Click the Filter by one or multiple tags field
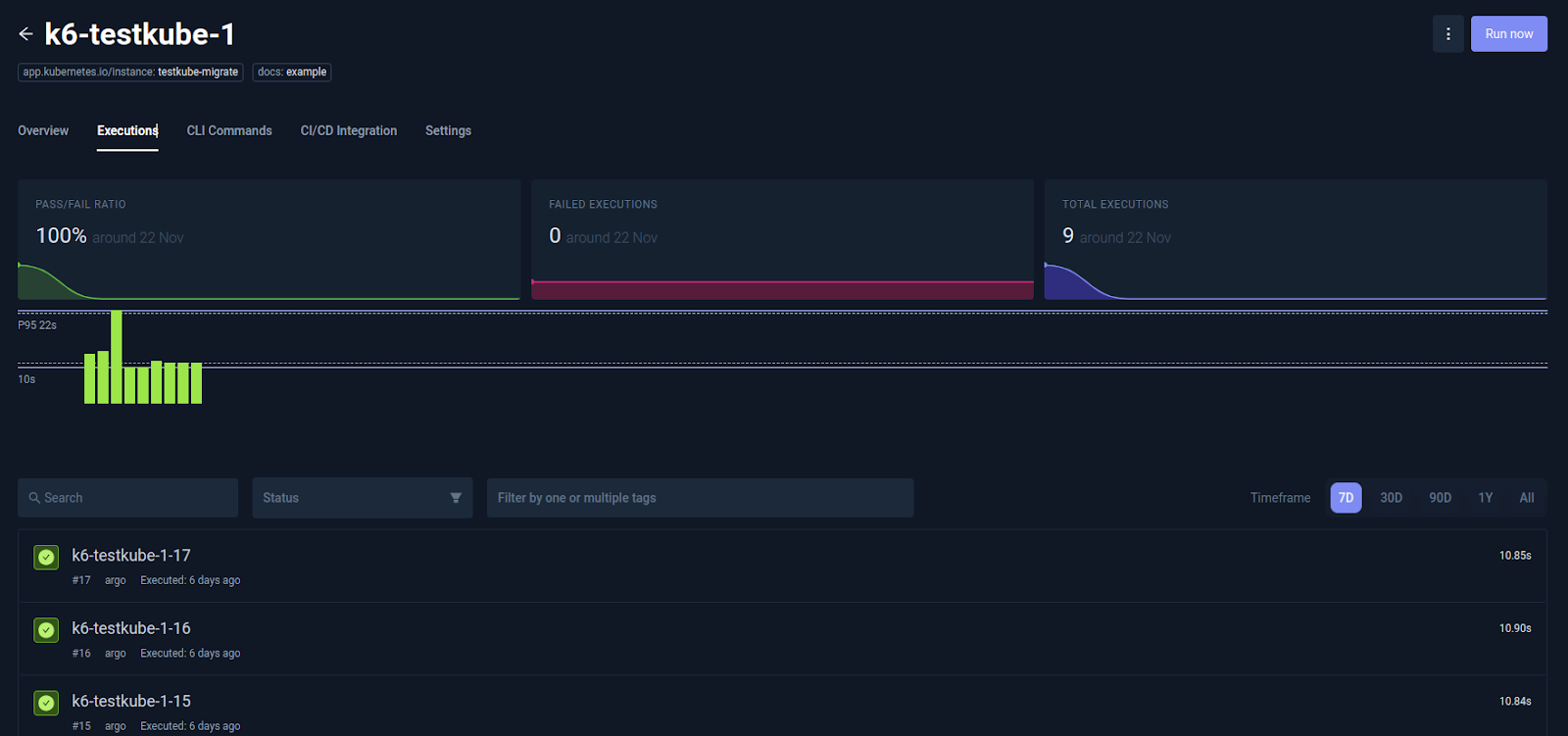The width and height of the screenshot is (1568, 736). [701, 498]
